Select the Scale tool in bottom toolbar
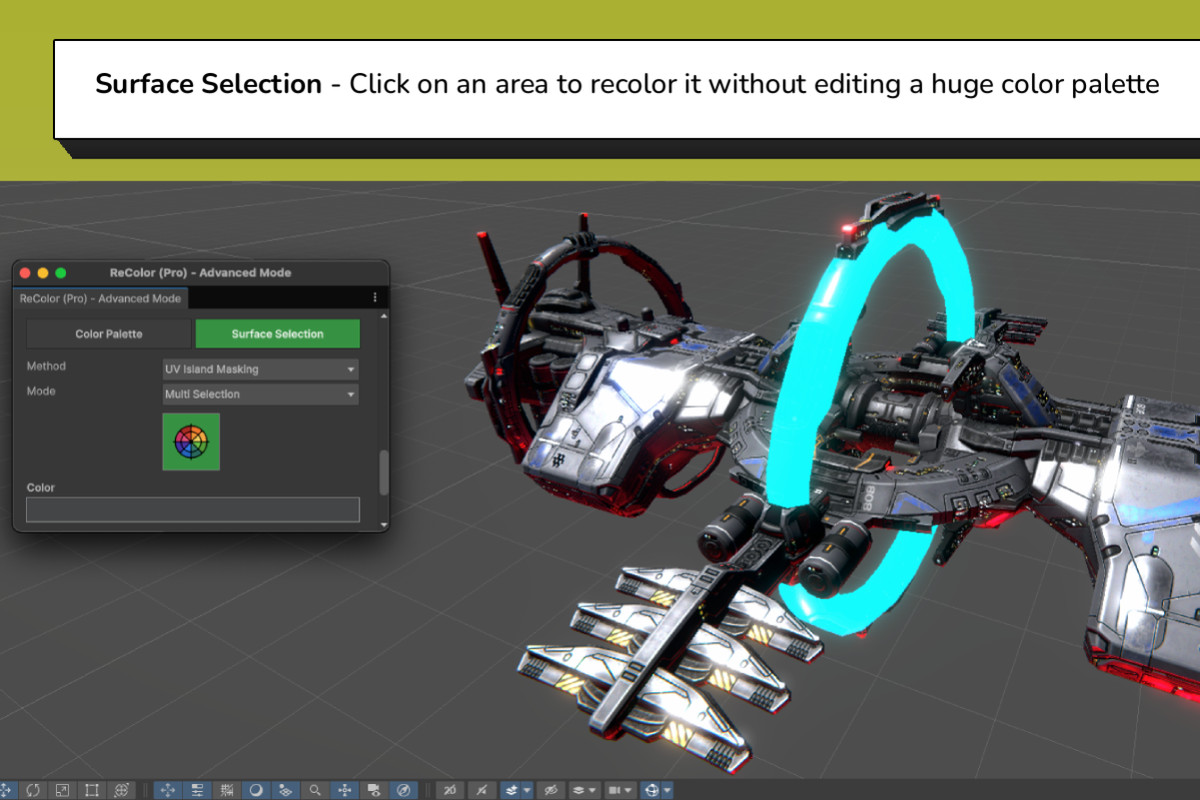This screenshot has width=1200, height=800. click(x=62, y=790)
